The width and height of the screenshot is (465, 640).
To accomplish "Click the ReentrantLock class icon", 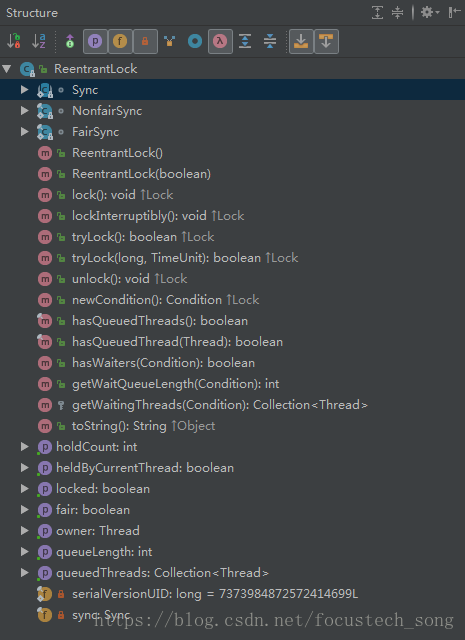I will [x=27, y=69].
